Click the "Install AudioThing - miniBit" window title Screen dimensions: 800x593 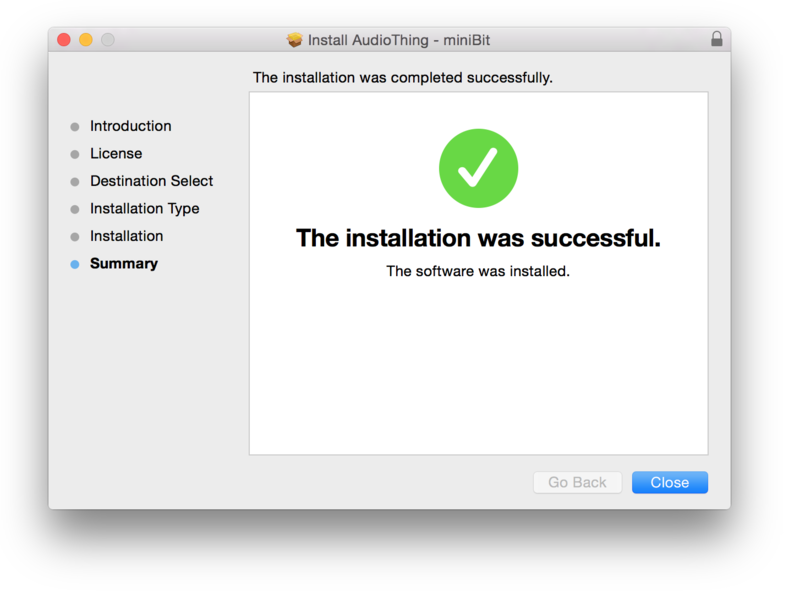[x=398, y=40]
